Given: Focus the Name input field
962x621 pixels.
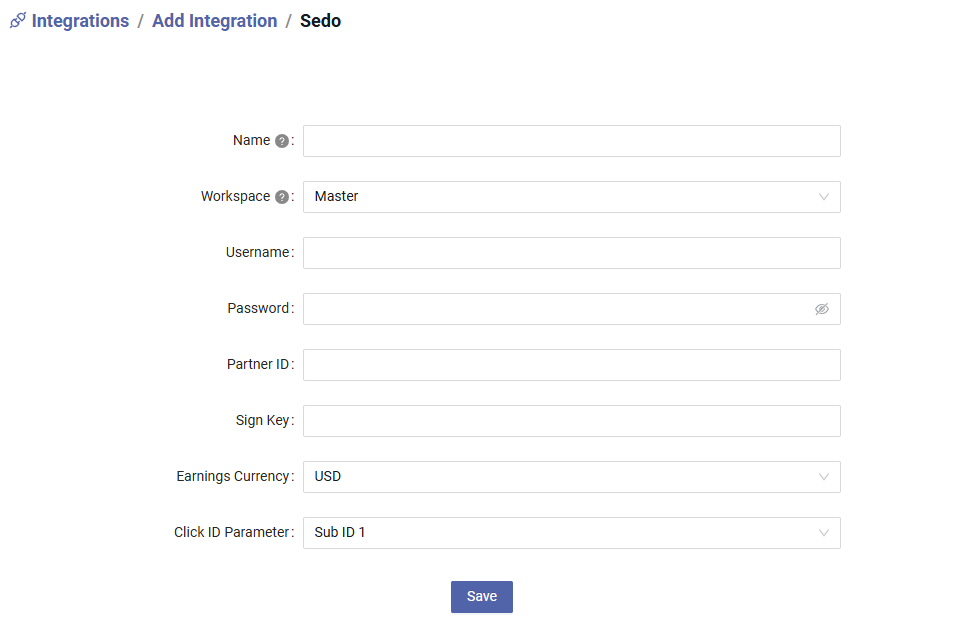Looking at the screenshot, I should click(572, 141).
